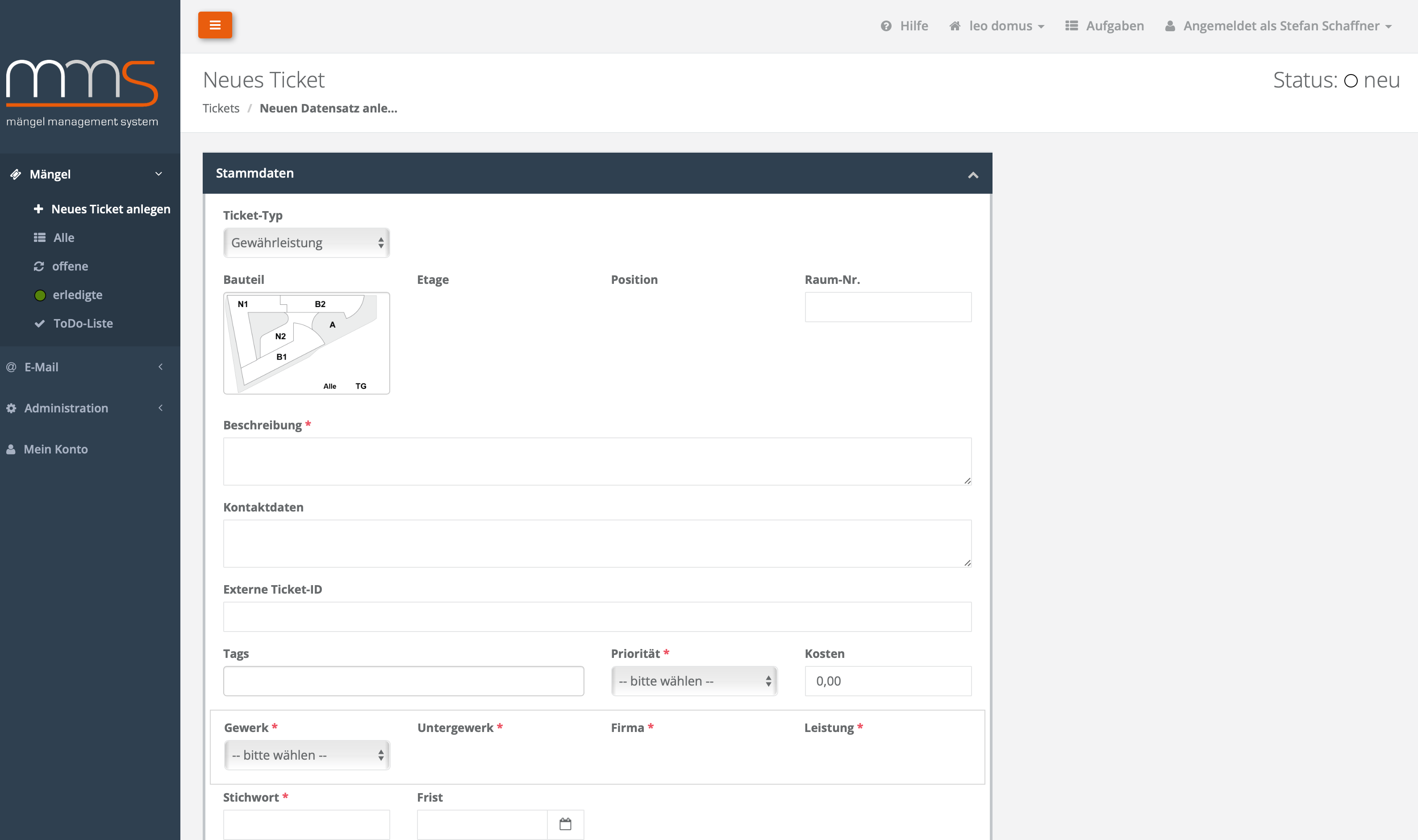
Task: Open the Priorität bitte wählen dropdown
Action: point(694,681)
